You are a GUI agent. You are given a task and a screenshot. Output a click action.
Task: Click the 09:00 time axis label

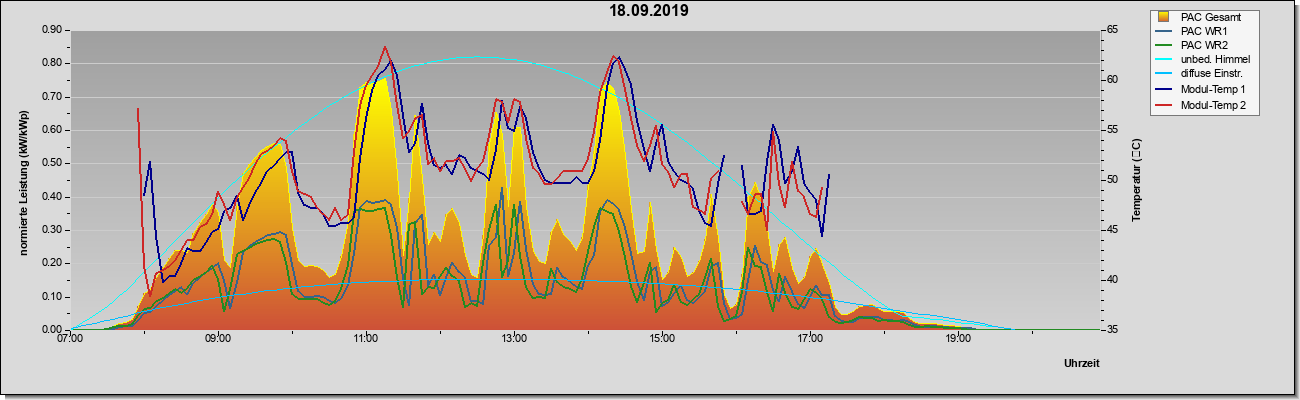(x=218, y=339)
